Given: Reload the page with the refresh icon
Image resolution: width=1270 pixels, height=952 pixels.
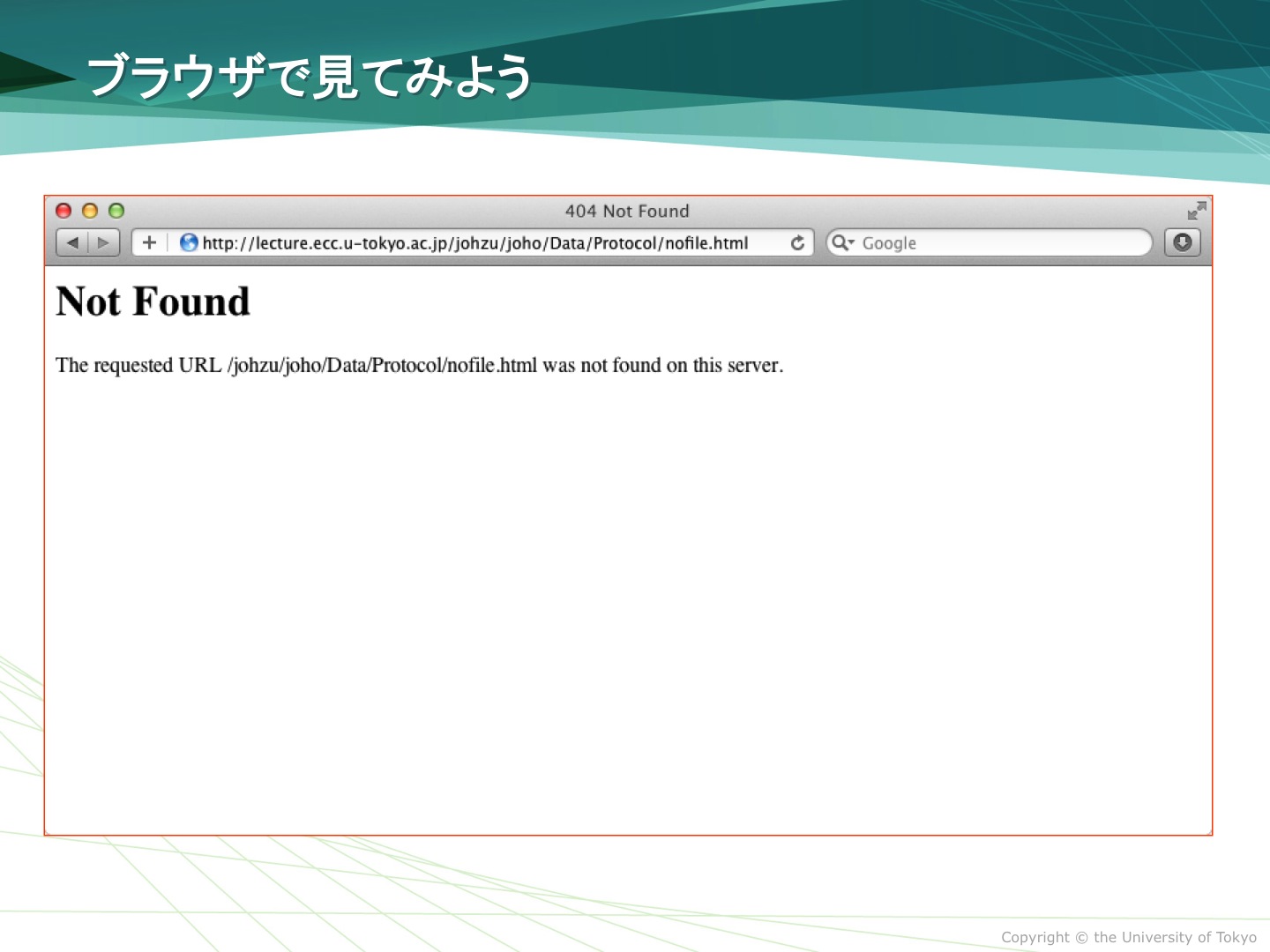Looking at the screenshot, I should (797, 242).
